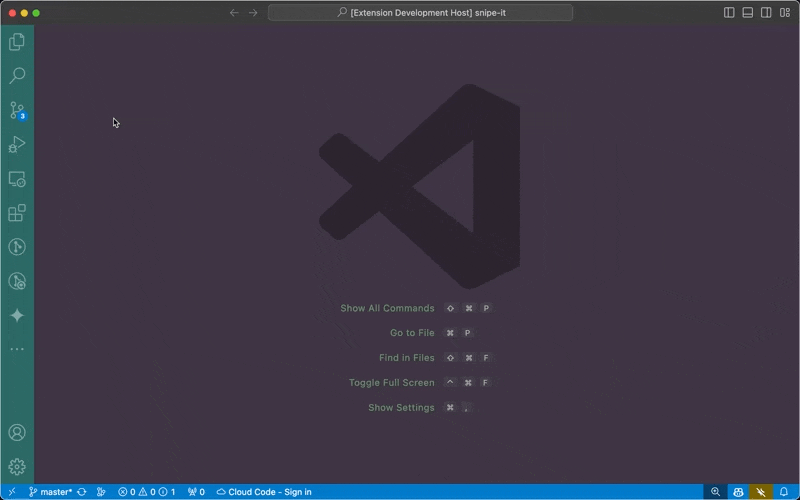Image resolution: width=800 pixels, height=500 pixels.
Task: Open the Manage gear menu
Action: click(17, 466)
